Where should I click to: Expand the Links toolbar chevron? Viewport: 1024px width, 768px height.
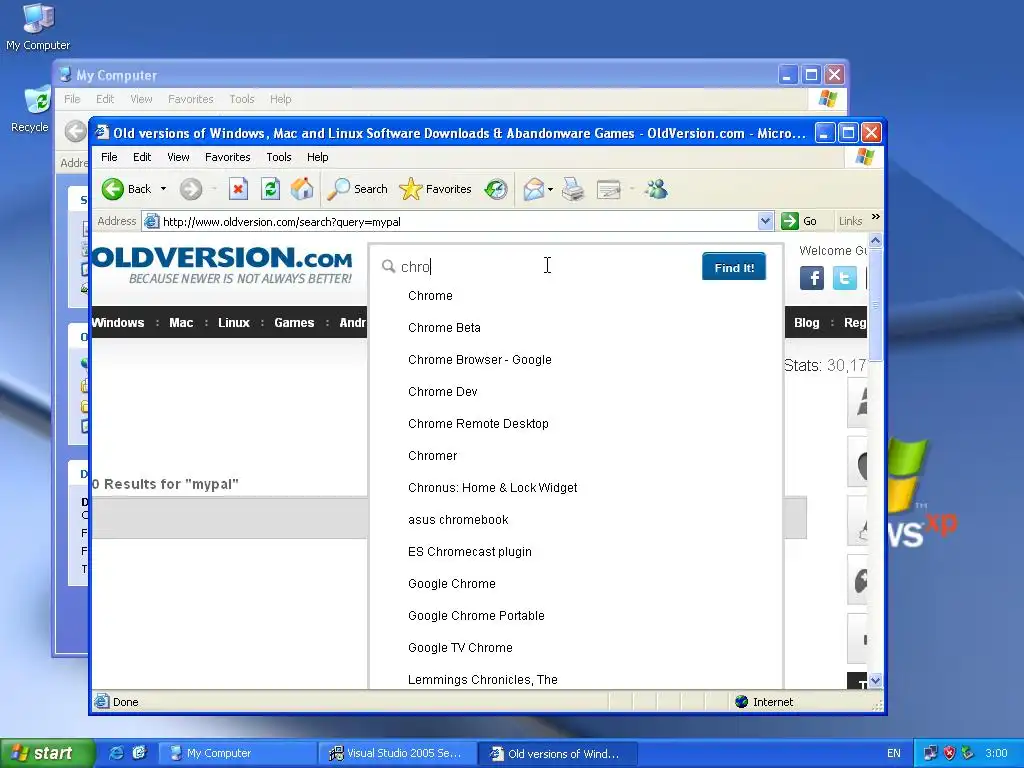(876, 217)
